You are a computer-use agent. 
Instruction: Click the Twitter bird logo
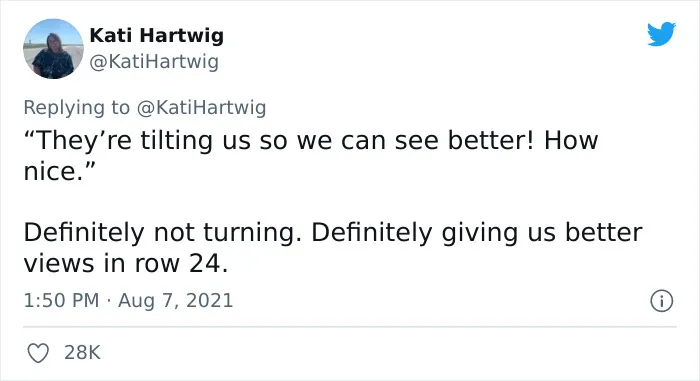pyautogui.click(x=661, y=33)
